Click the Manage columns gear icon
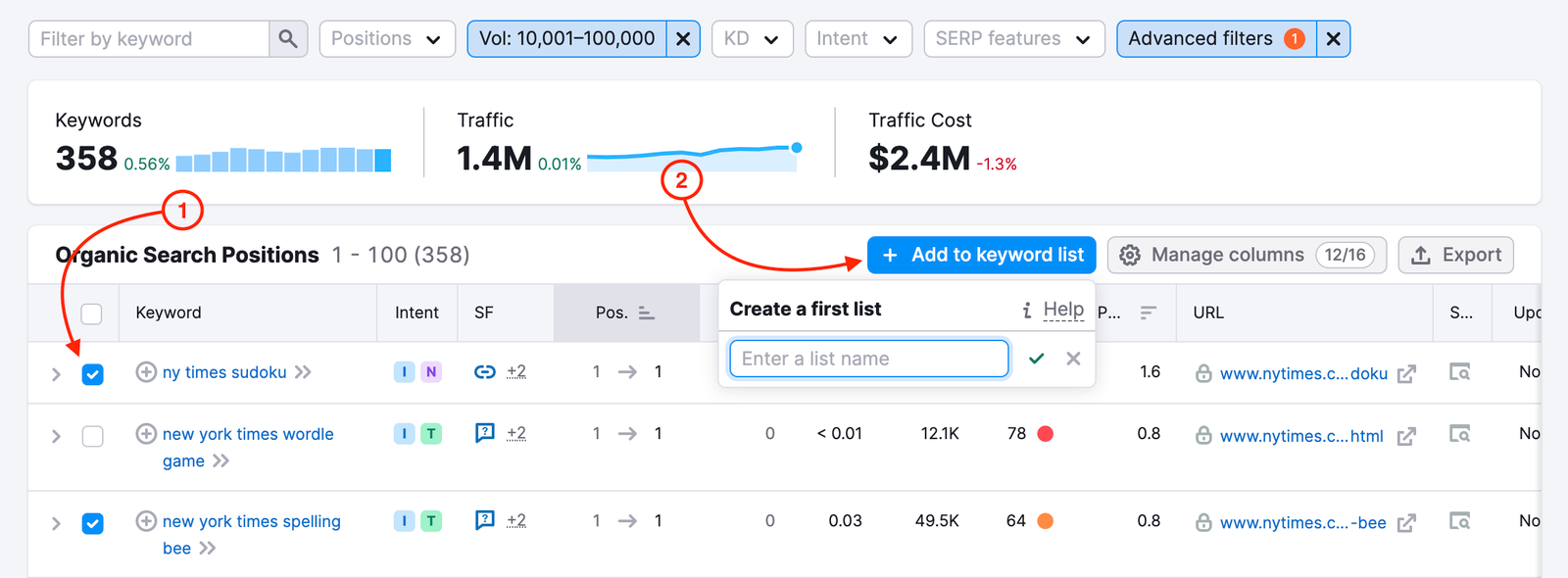The width and height of the screenshot is (1568, 578). coord(1130,255)
